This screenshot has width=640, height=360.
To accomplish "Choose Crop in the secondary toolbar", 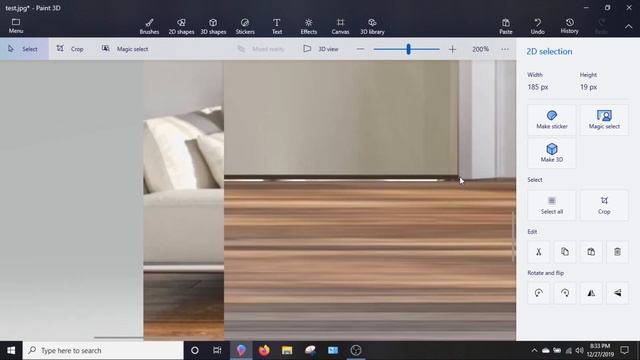I will point(70,49).
